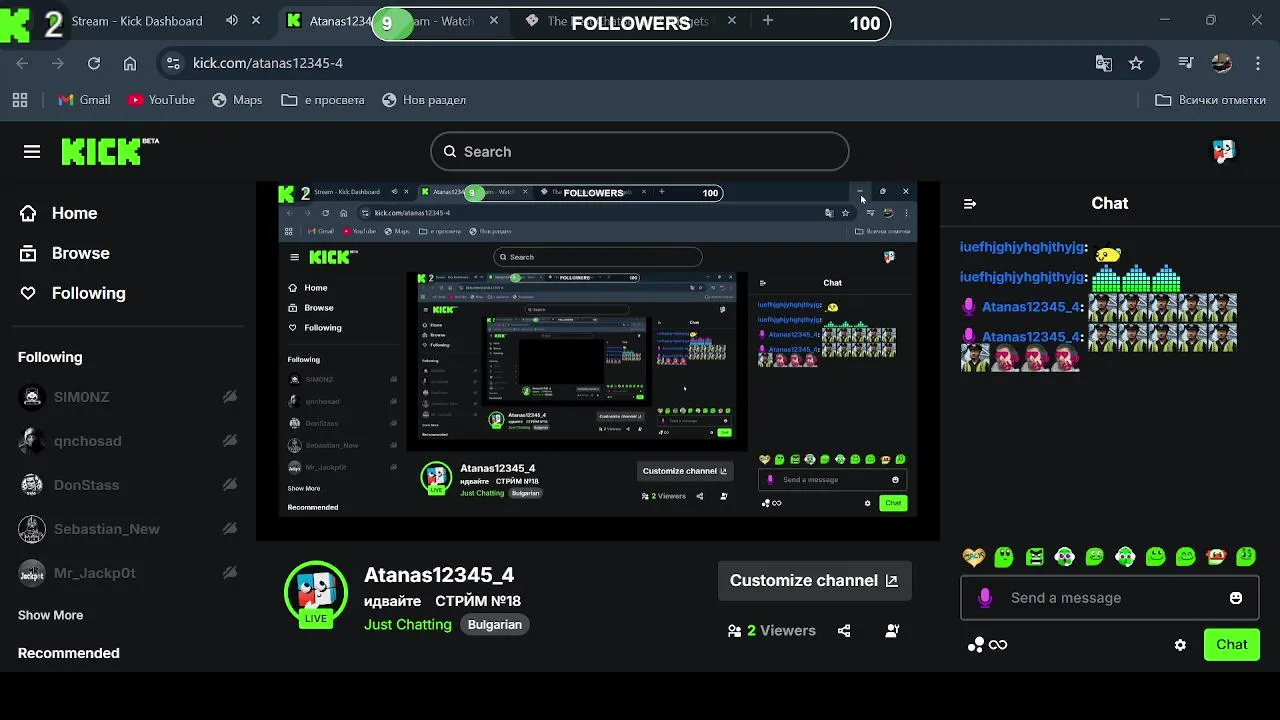
Task: Open a new browser tab
Action: (767, 20)
